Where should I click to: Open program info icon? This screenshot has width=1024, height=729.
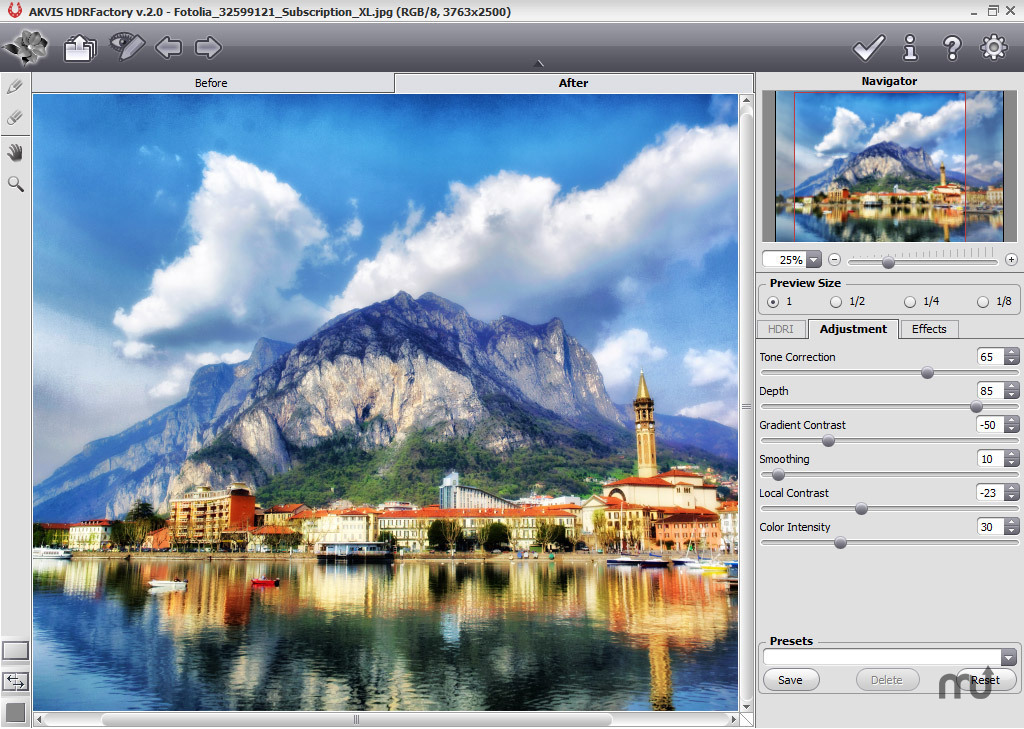910,47
